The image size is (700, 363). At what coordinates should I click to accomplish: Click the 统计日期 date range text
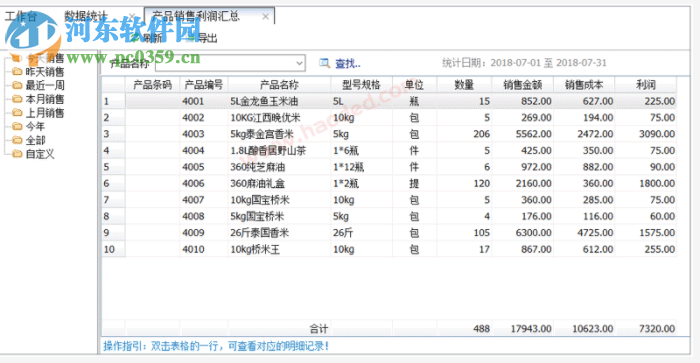[524, 63]
